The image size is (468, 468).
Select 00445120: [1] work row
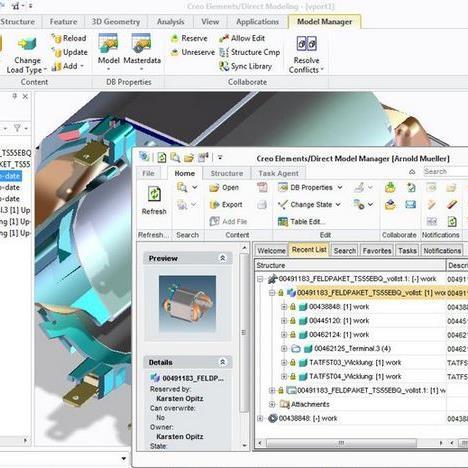339,321
